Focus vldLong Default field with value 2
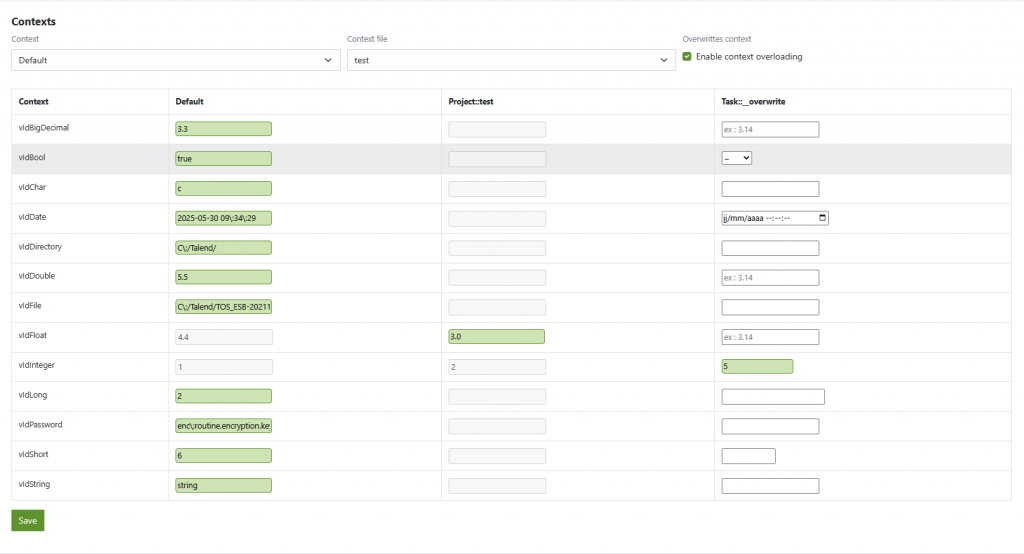 tap(223, 396)
